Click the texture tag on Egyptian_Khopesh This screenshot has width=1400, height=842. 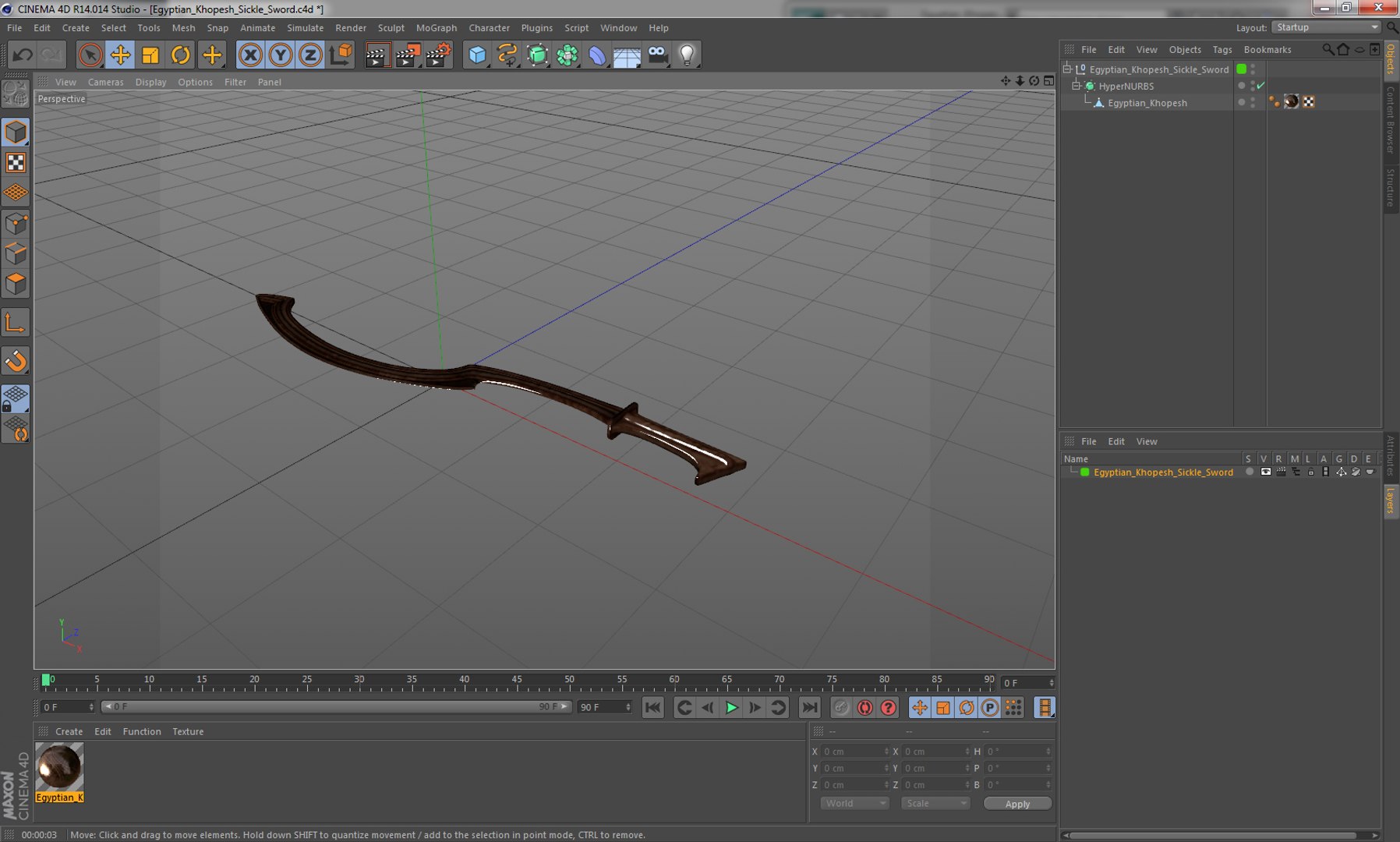pyautogui.click(x=1291, y=102)
